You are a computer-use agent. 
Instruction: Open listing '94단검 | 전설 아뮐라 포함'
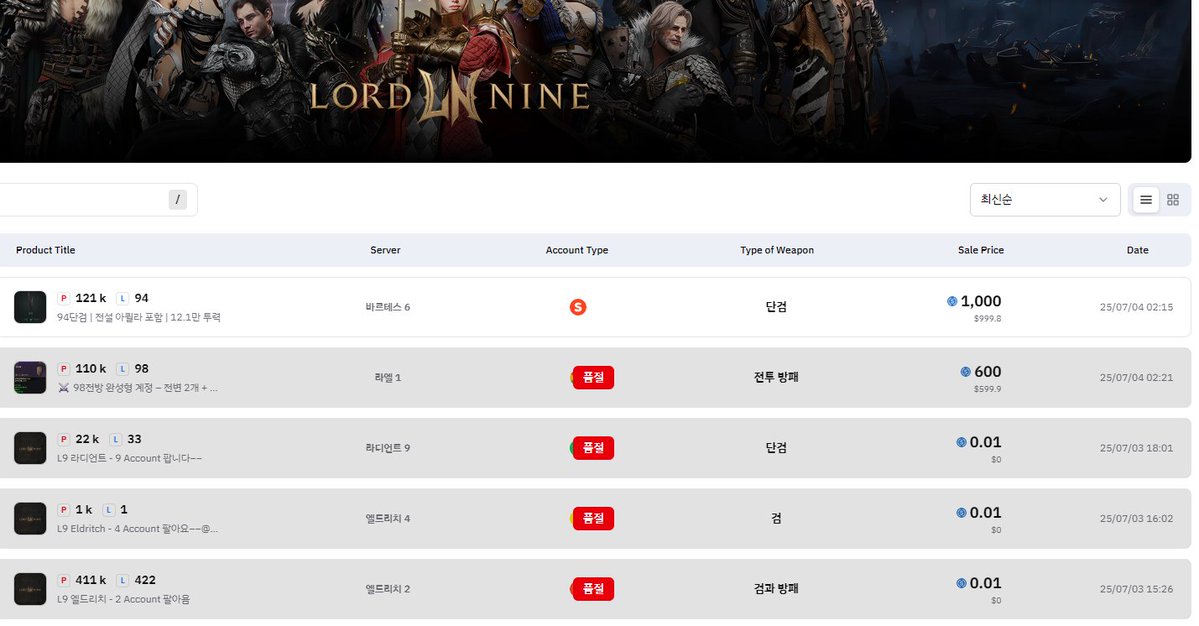[138, 317]
